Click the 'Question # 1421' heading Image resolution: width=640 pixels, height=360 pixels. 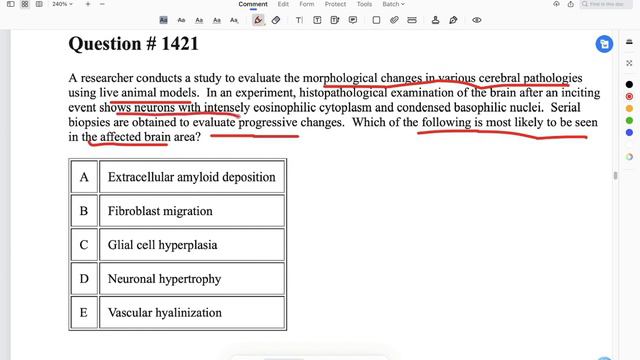(133, 44)
